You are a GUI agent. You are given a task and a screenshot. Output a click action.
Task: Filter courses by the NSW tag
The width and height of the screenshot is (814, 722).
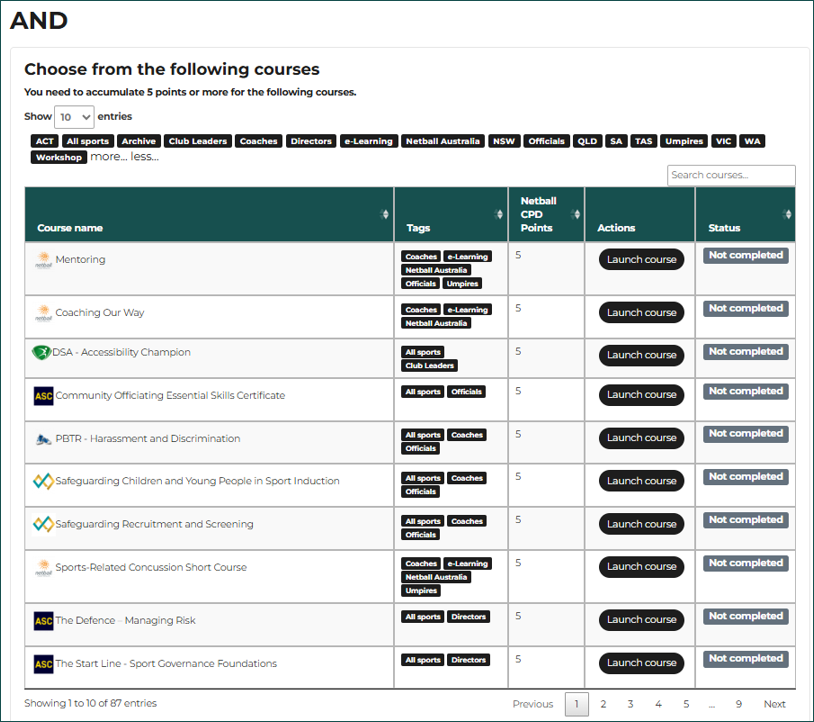pyautogui.click(x=504, y=141)
